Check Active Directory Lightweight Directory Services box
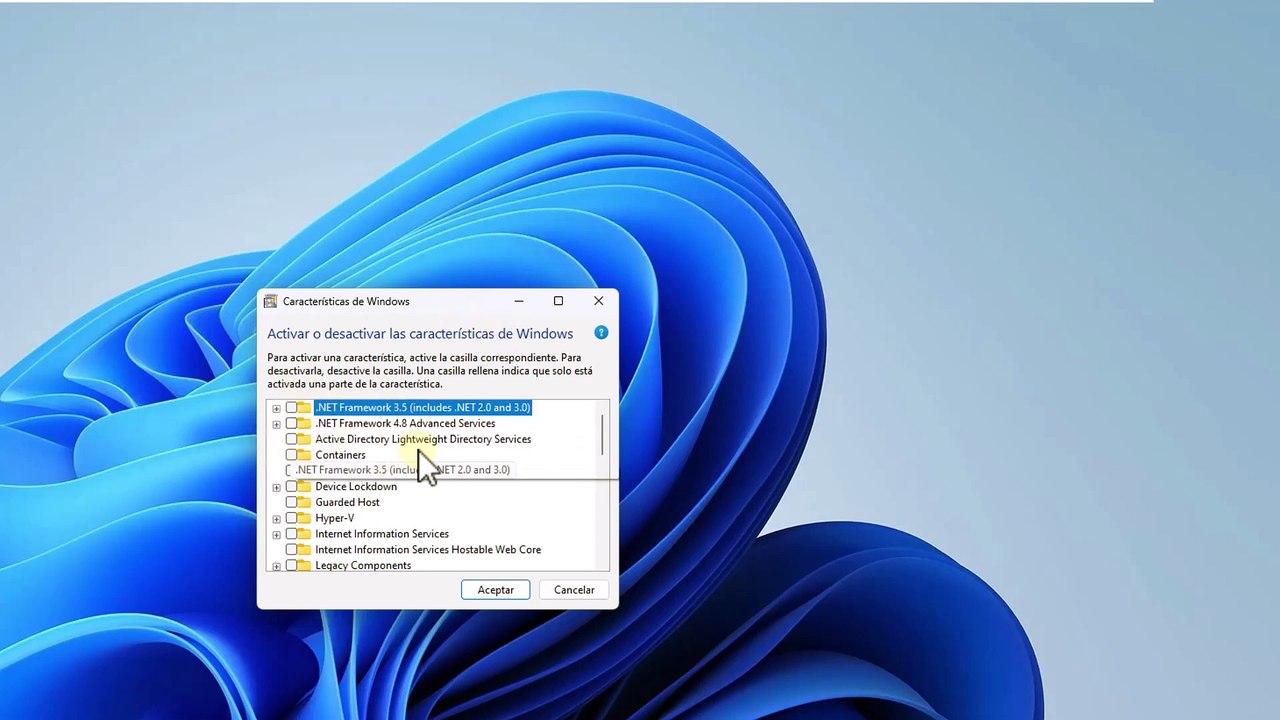 pyautogui.click(x=291, y=439)
